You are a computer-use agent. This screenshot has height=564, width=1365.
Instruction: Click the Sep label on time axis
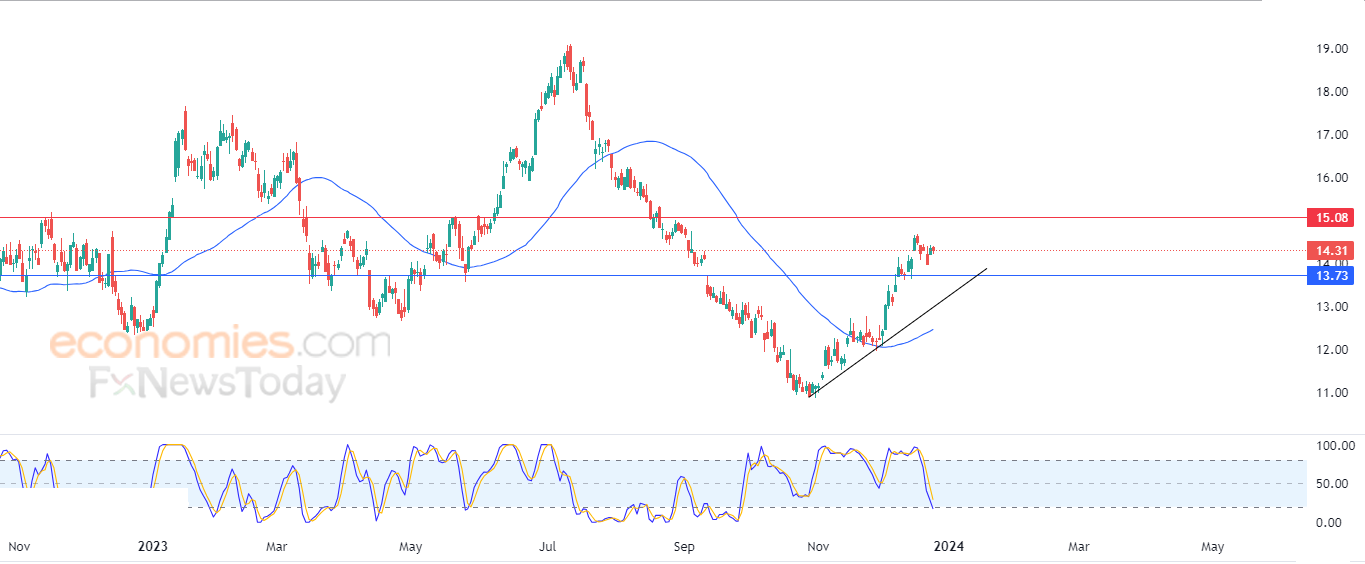click(684, 547)
